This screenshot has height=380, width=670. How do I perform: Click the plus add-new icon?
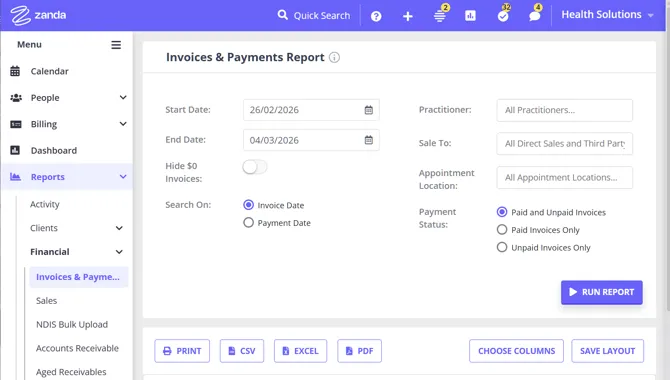(408, 16)
